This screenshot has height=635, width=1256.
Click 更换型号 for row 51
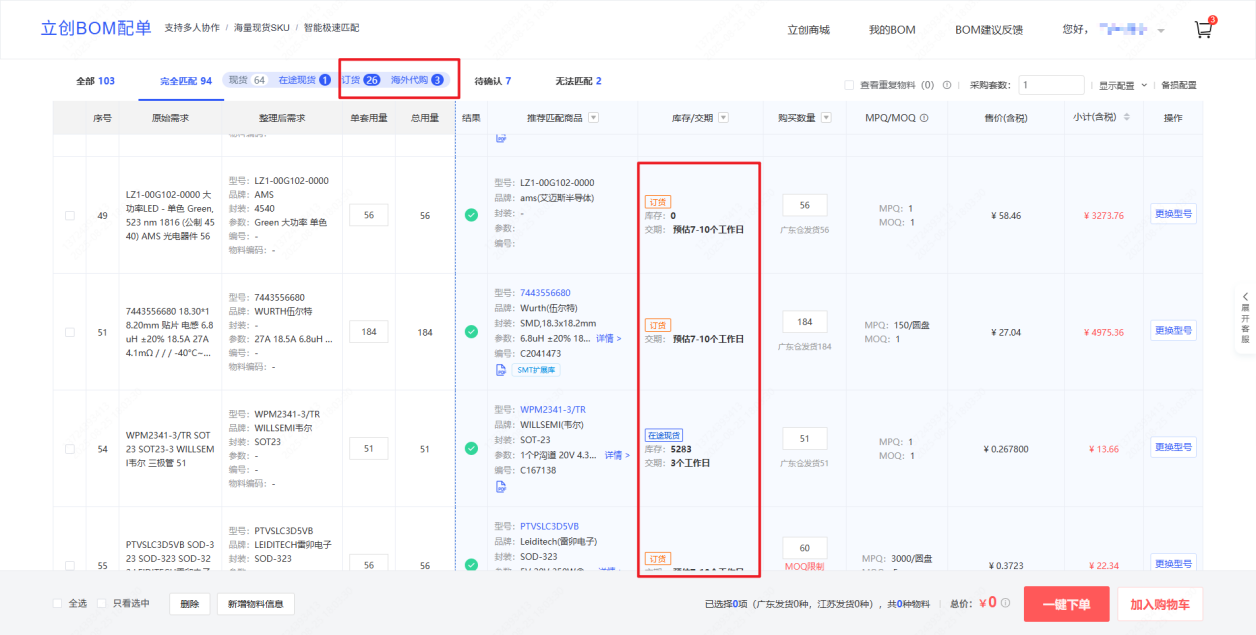[x=1173, y=331]
